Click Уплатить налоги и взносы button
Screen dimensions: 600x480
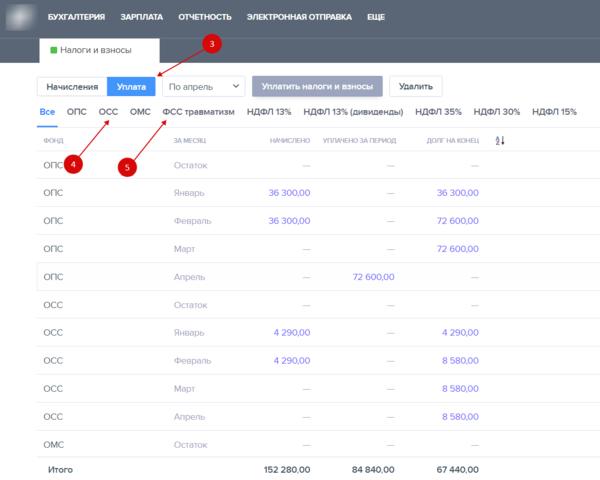coord(317,87)
